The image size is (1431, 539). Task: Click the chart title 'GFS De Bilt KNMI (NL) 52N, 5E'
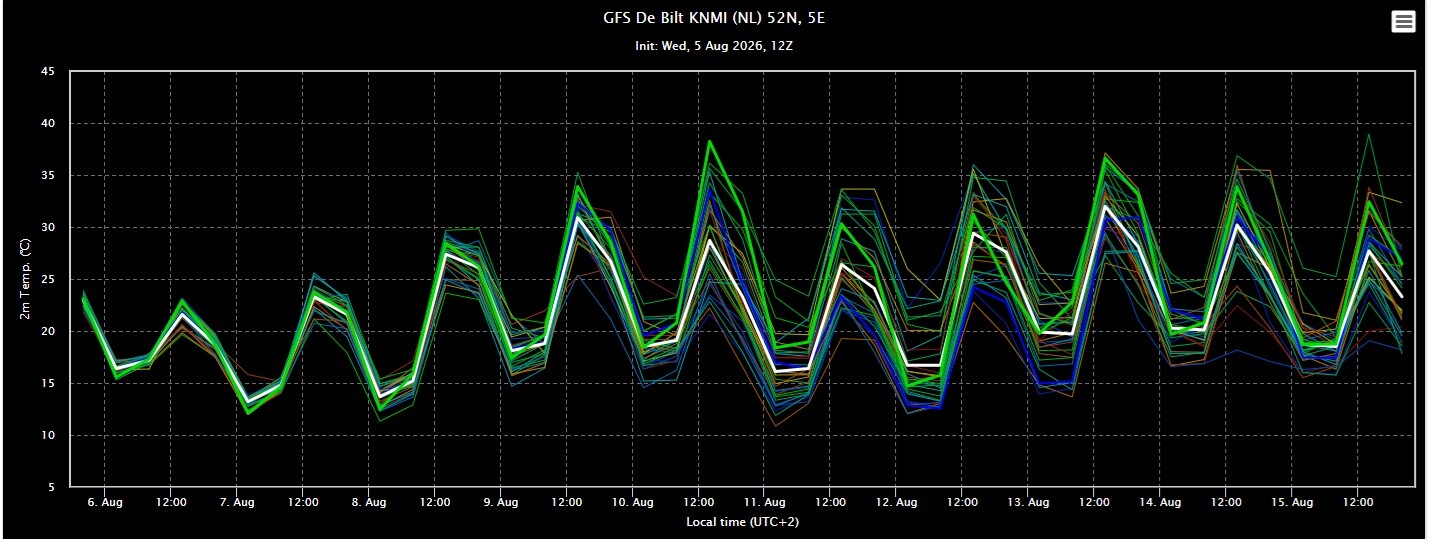coord(715,18)
